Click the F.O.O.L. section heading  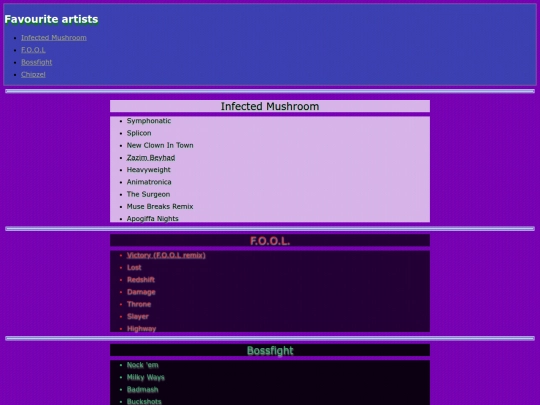pyautogui.click(x=270, y=241)
